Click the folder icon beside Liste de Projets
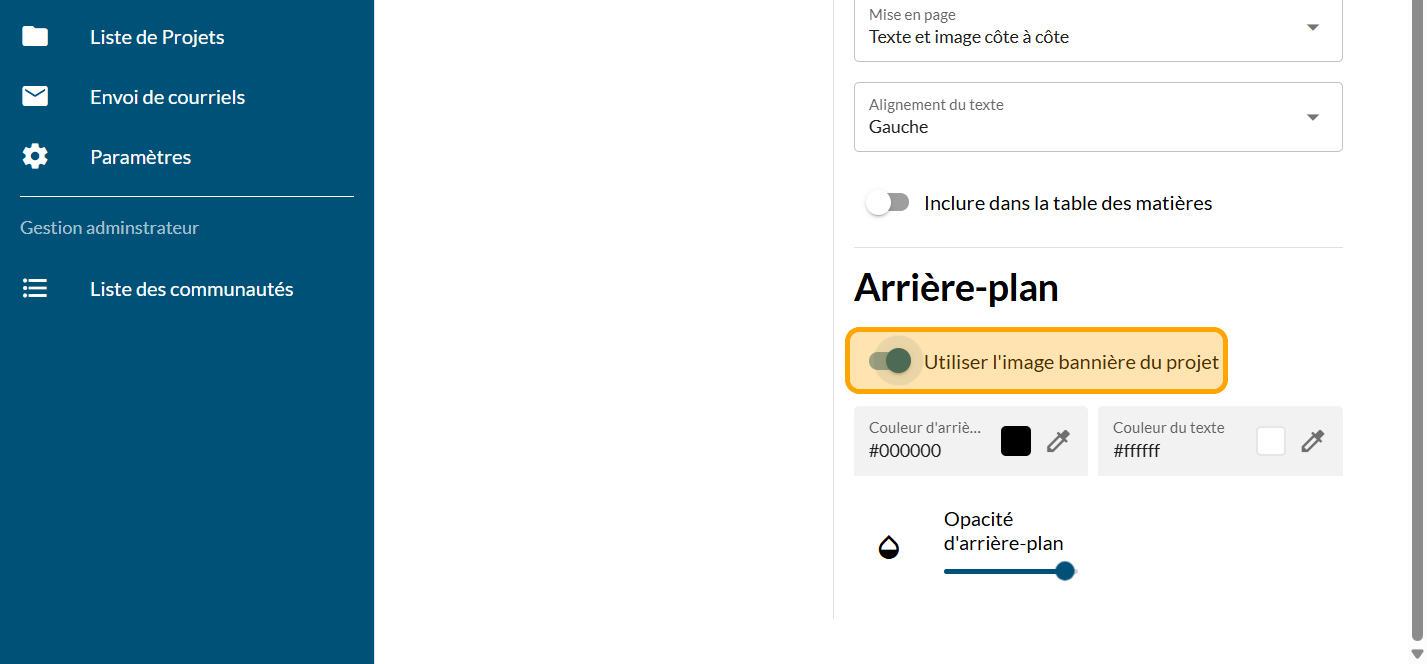 (35, 37)
